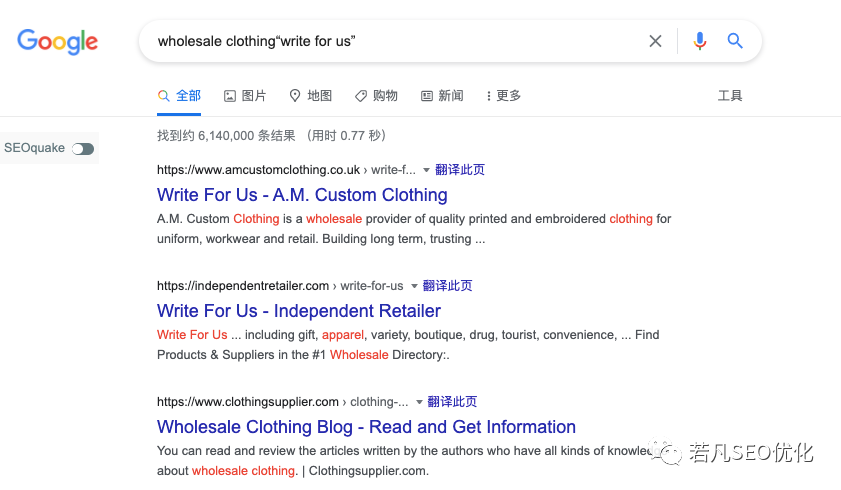The image size is (841, 490).
Task: Click the https://independentretailer.com URL text
Action: click(243, 286)
